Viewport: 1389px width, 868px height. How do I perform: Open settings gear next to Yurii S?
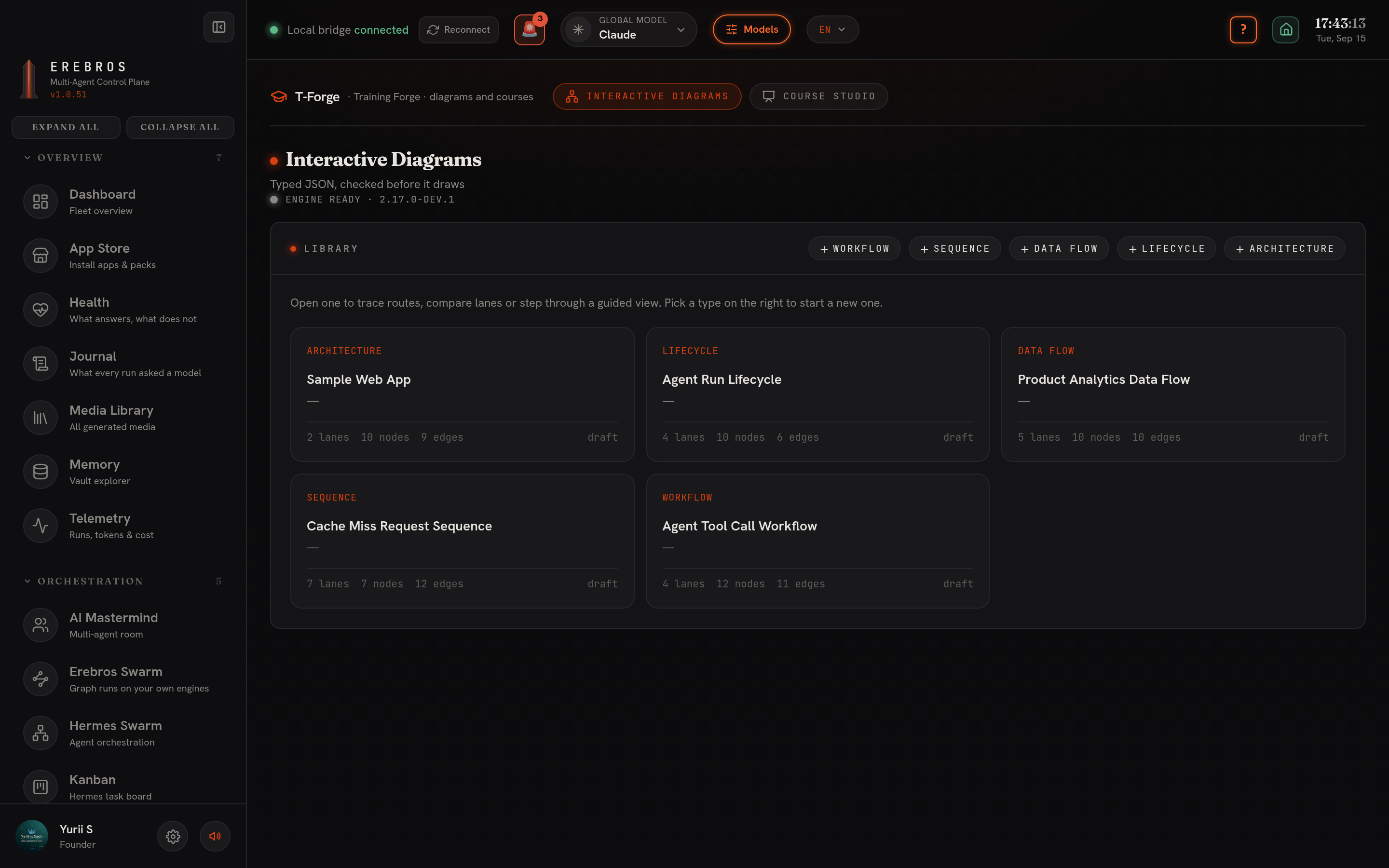(x=173, y=836)
